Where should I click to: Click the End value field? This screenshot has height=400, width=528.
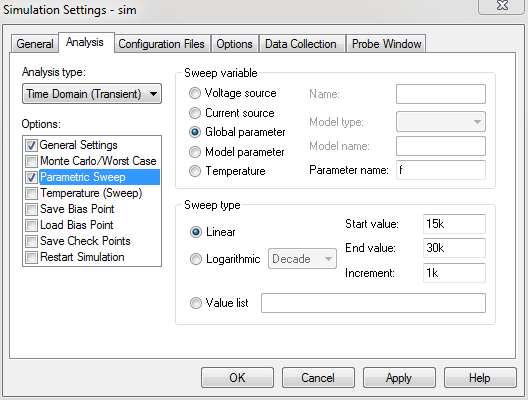coord(454,248)
